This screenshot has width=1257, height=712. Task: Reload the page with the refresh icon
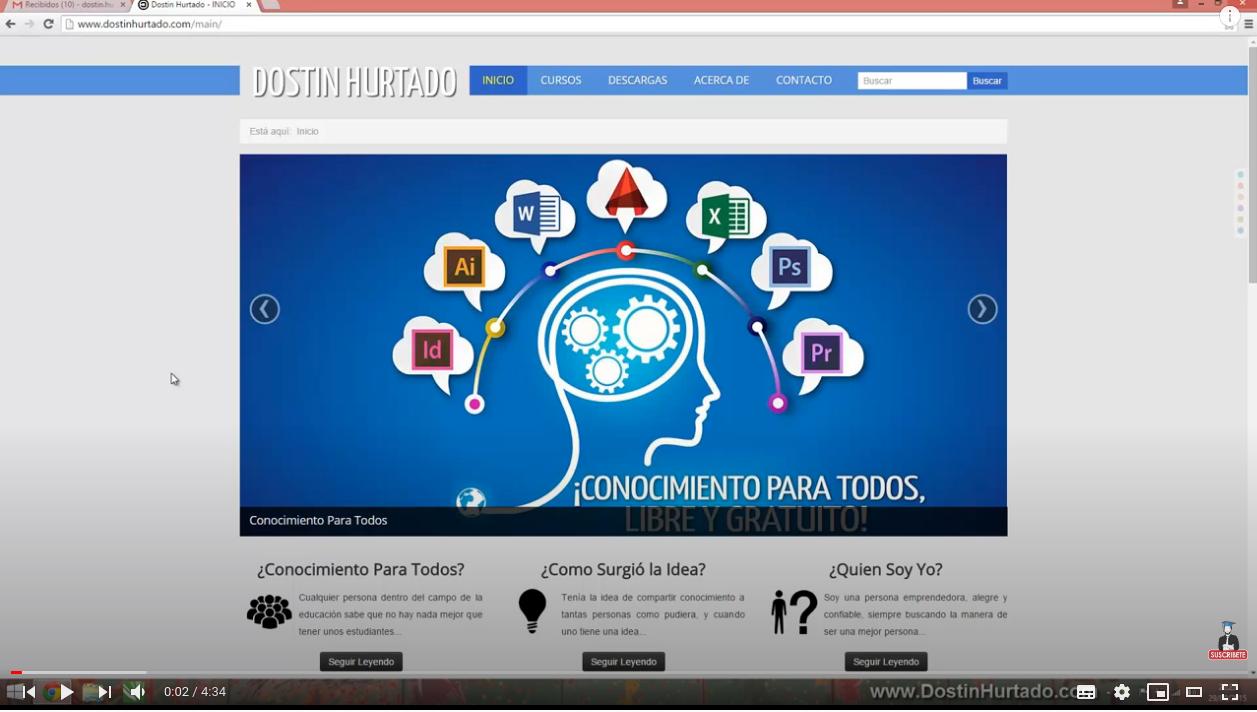[x=48, y=24]
